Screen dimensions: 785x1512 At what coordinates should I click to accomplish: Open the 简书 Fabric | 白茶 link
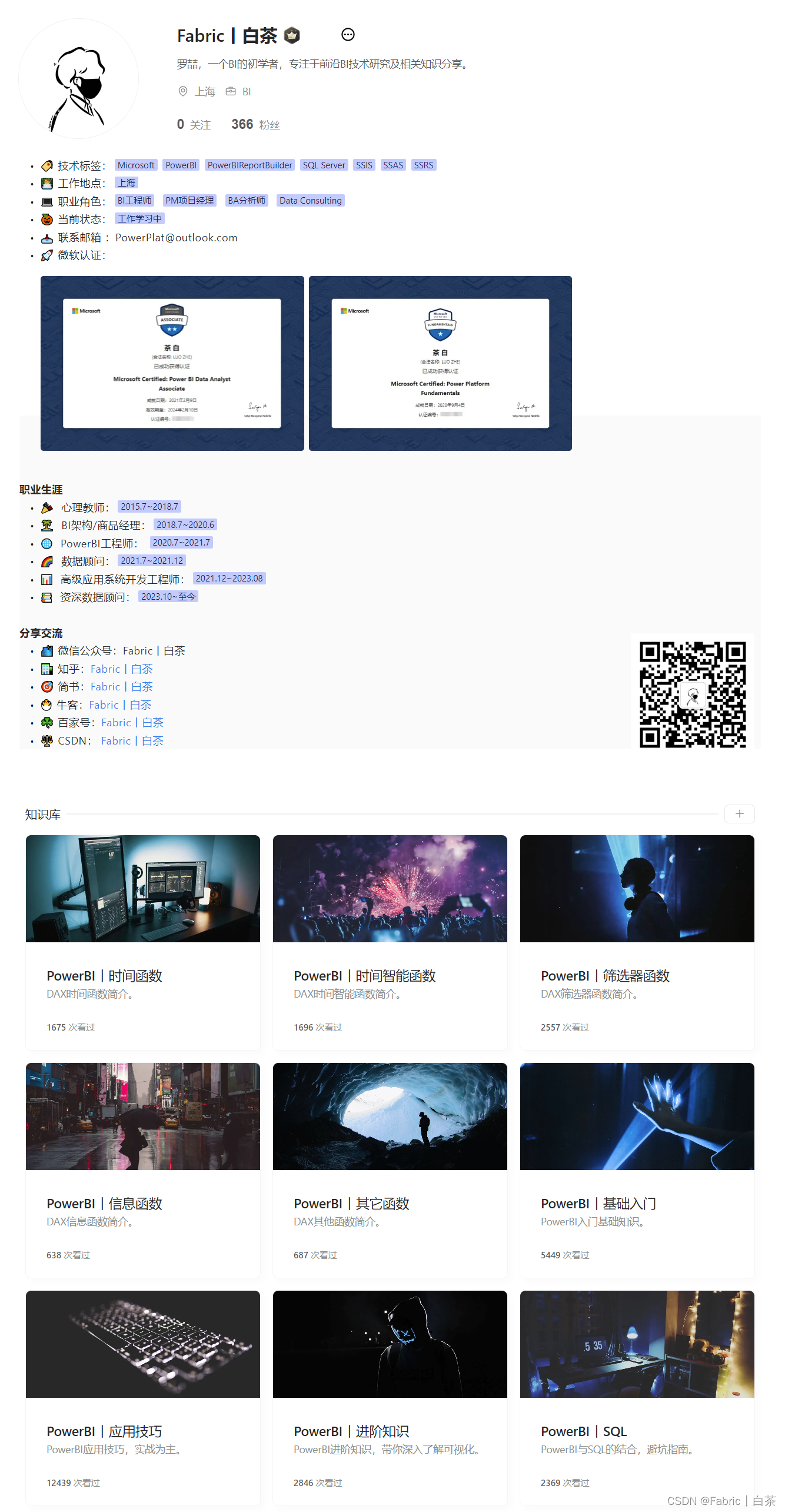(x=122, y=687)
